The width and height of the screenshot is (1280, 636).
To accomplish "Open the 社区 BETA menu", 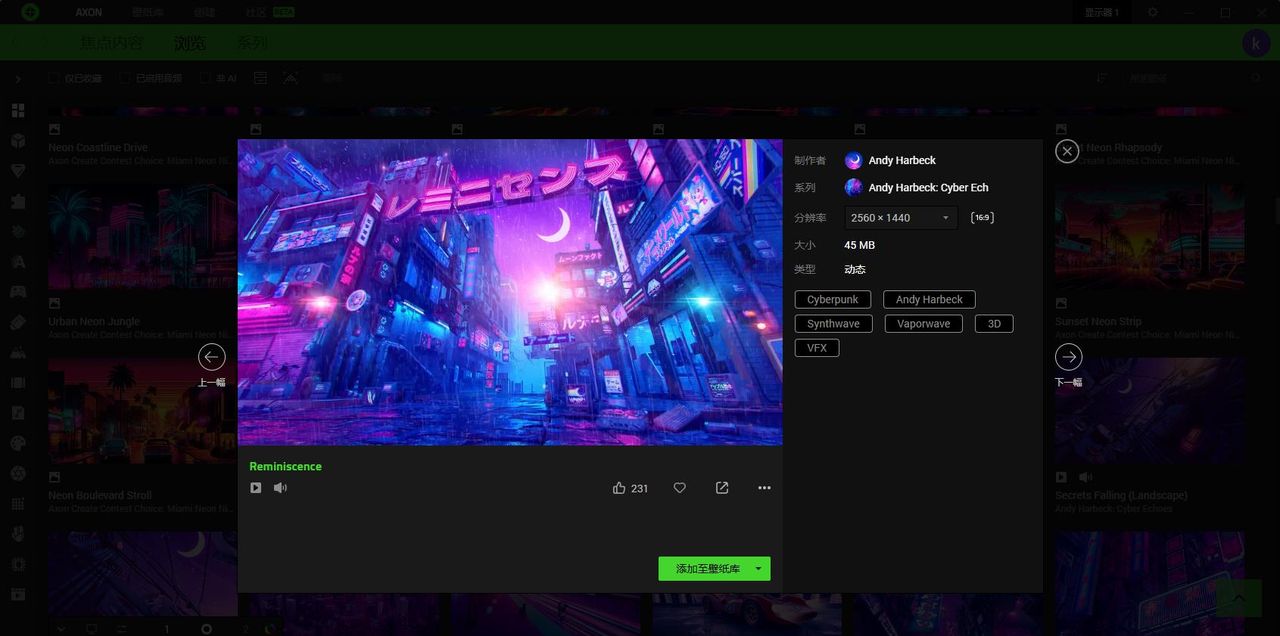I will point(270,13).
